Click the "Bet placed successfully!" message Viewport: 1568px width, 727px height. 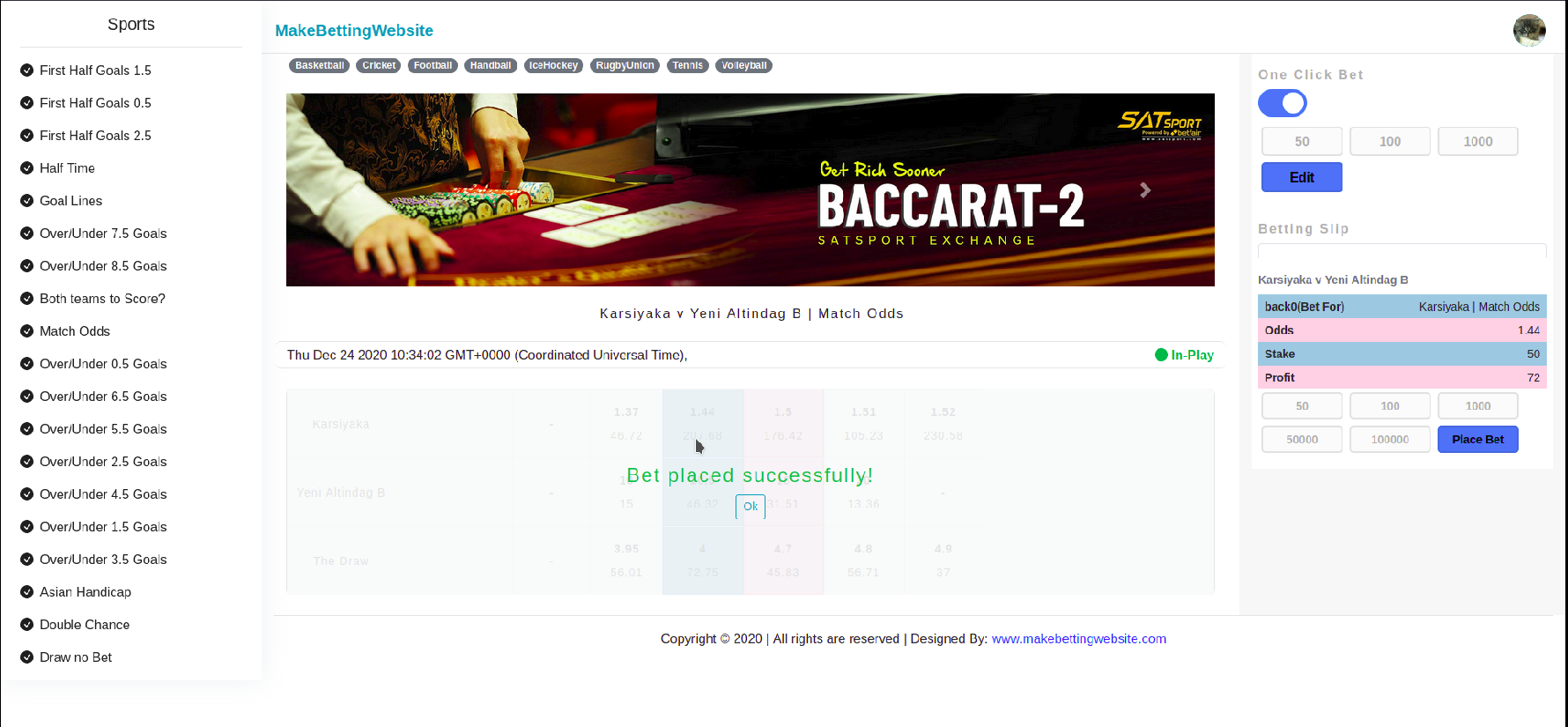point(751,476)
